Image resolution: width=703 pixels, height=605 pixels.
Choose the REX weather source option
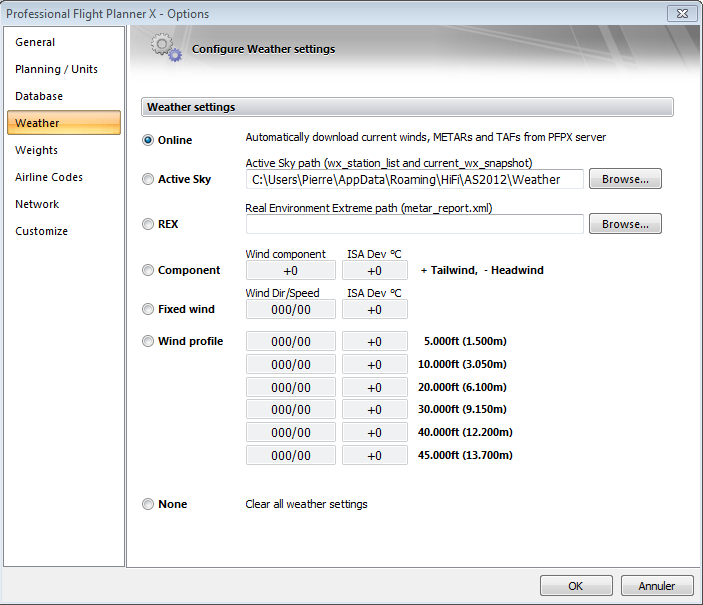click(148, 225)
